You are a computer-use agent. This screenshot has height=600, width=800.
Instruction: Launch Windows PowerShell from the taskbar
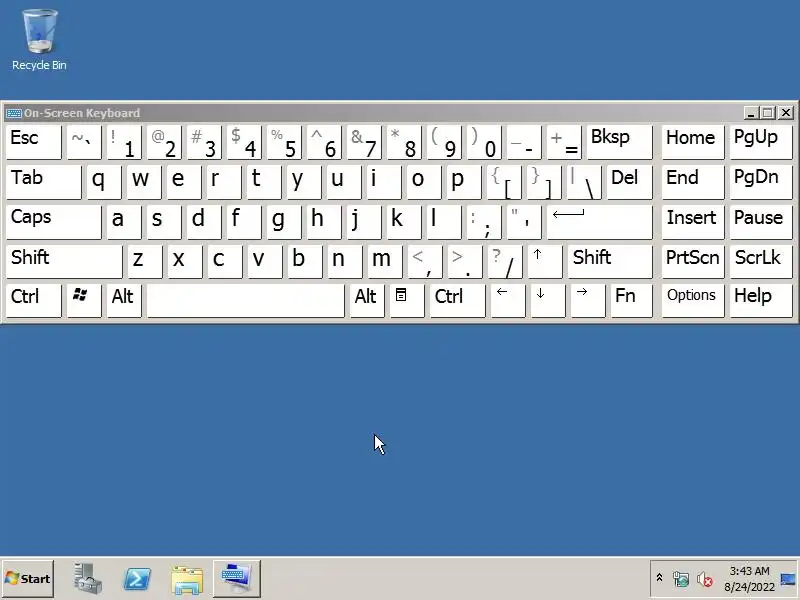point(137,579)
